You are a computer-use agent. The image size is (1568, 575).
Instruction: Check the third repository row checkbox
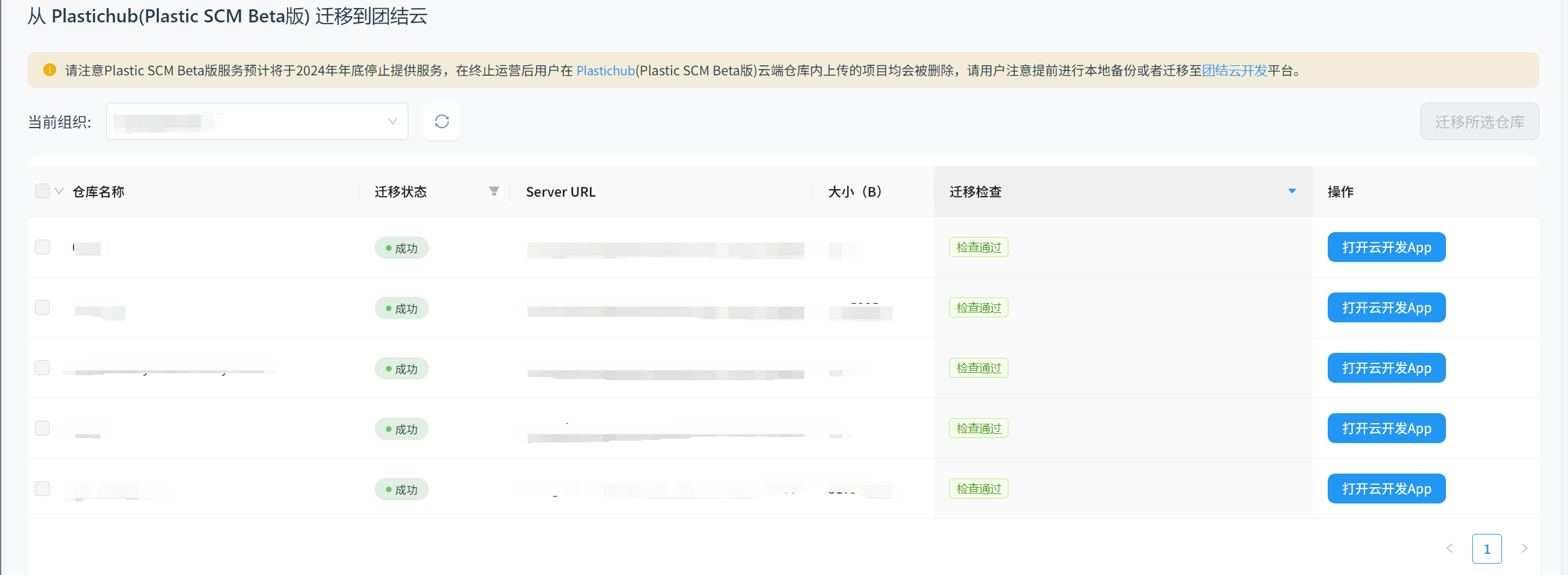[42, 368]
